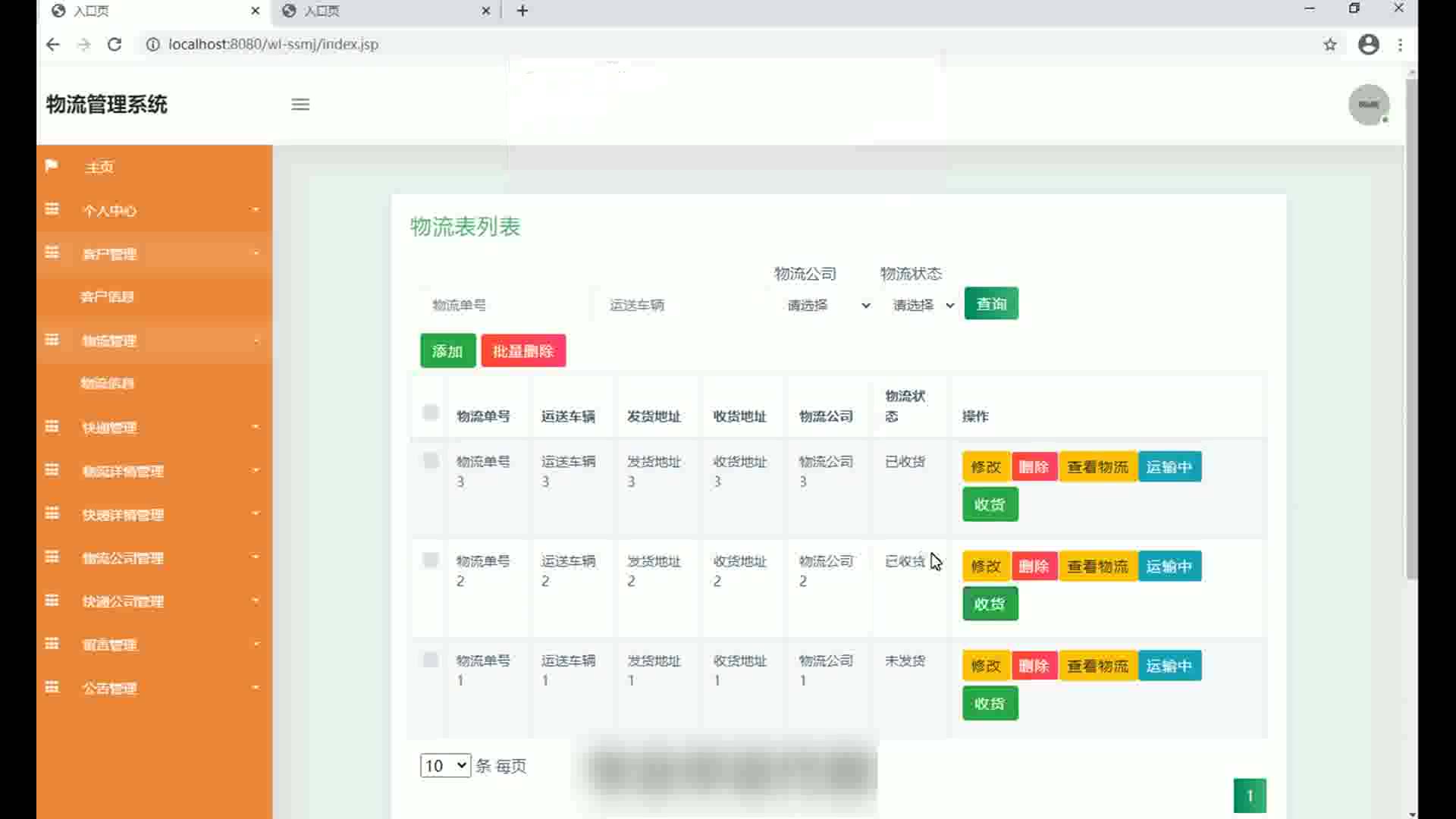Click the flag icon beside 主页

coord(52,166)
